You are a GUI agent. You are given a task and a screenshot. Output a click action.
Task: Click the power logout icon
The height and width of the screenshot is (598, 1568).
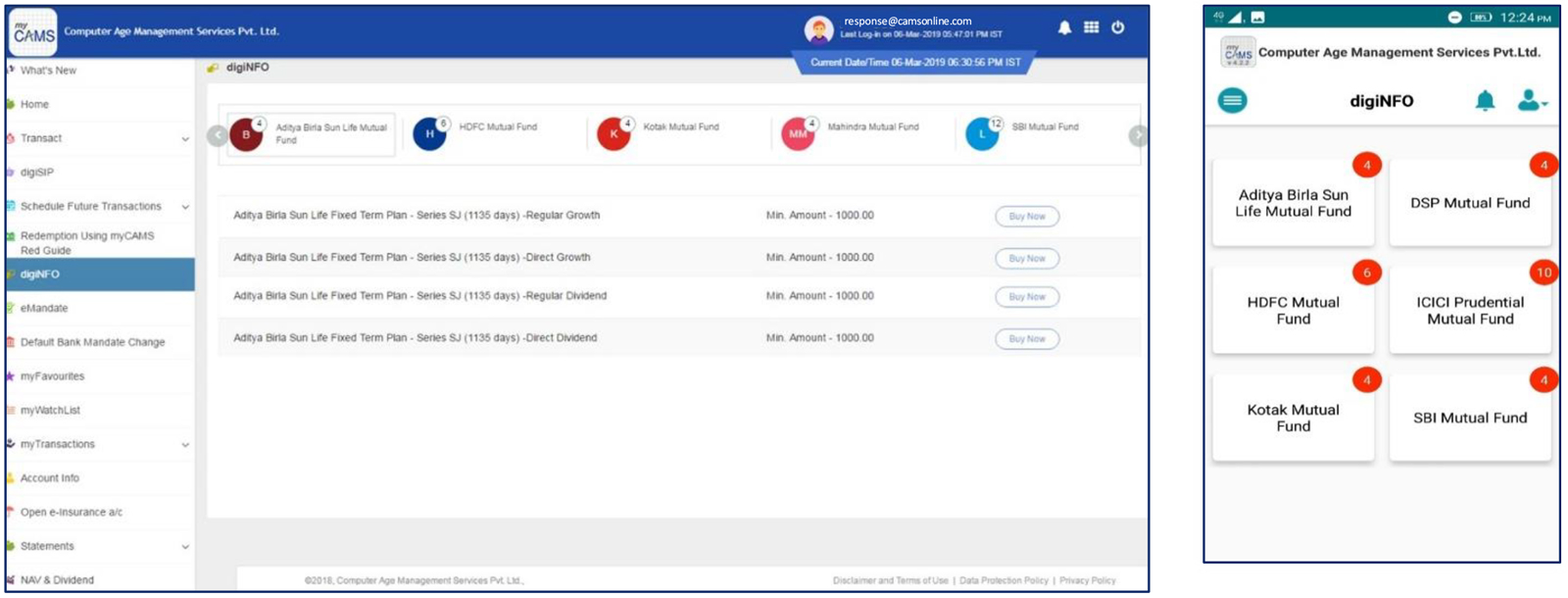[1118, 27]
